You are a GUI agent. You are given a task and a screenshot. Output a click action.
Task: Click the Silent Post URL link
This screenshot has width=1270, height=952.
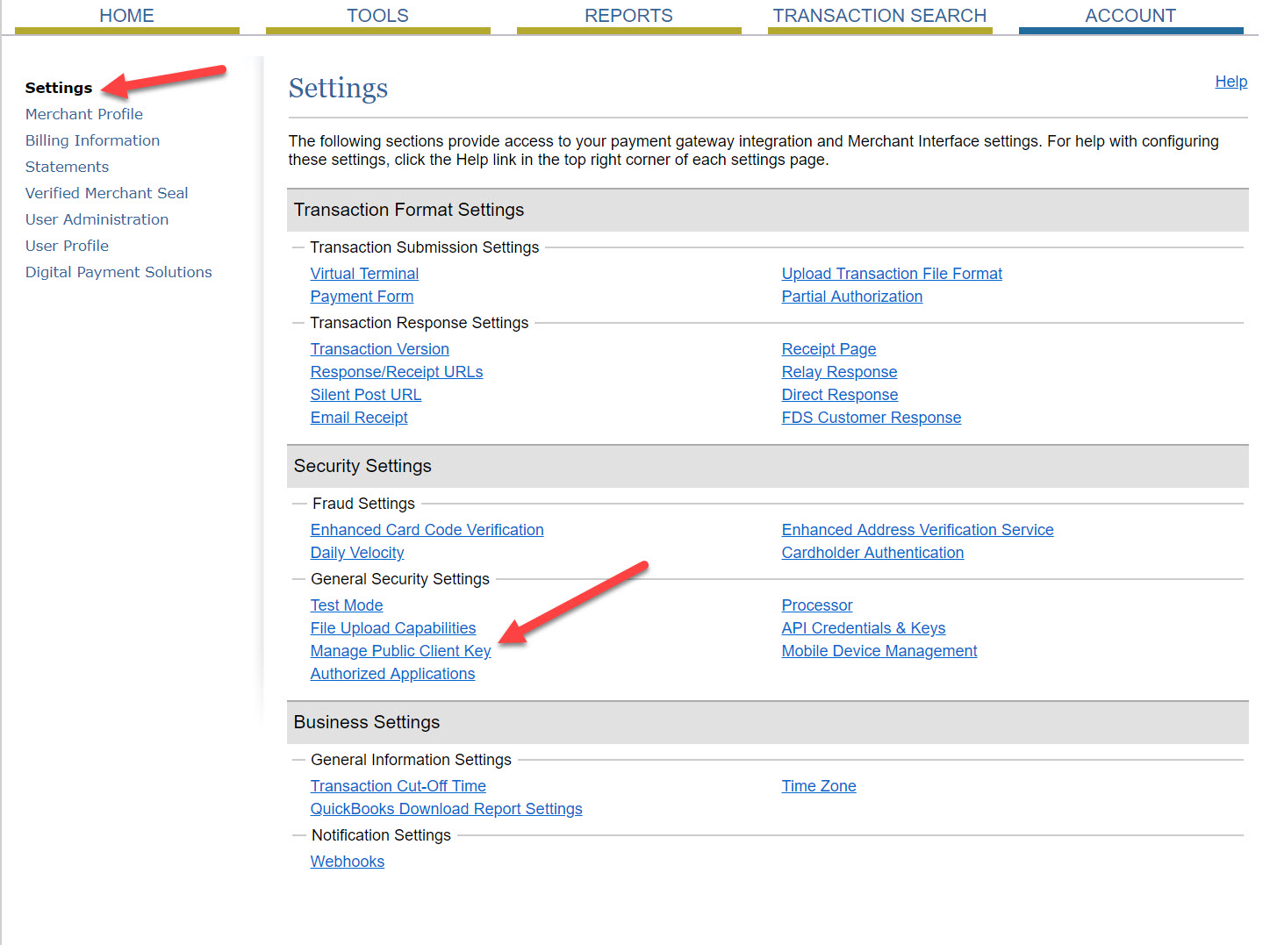[366, 395]
